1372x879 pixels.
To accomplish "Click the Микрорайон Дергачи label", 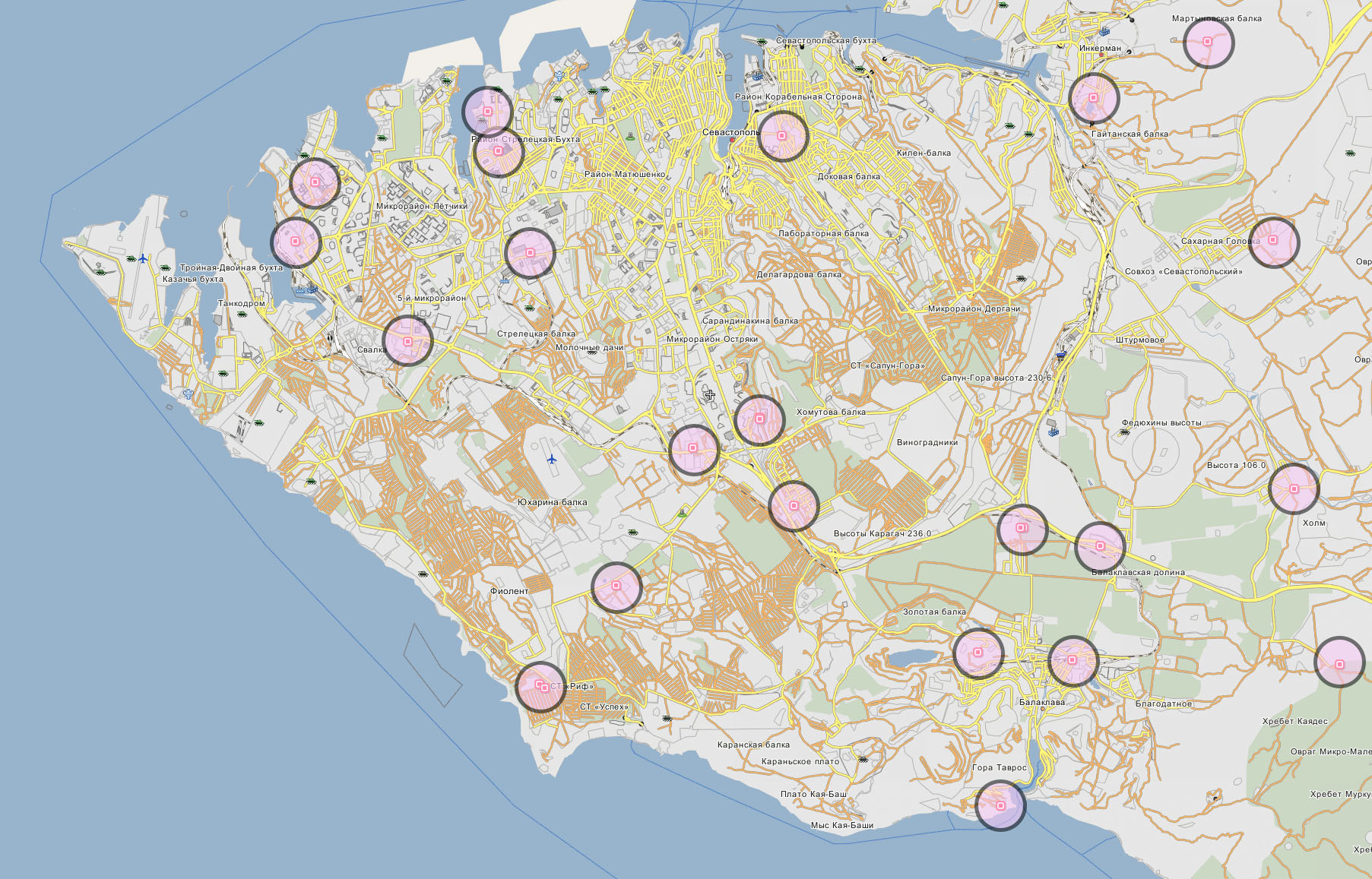I will (x=974, y=308).
